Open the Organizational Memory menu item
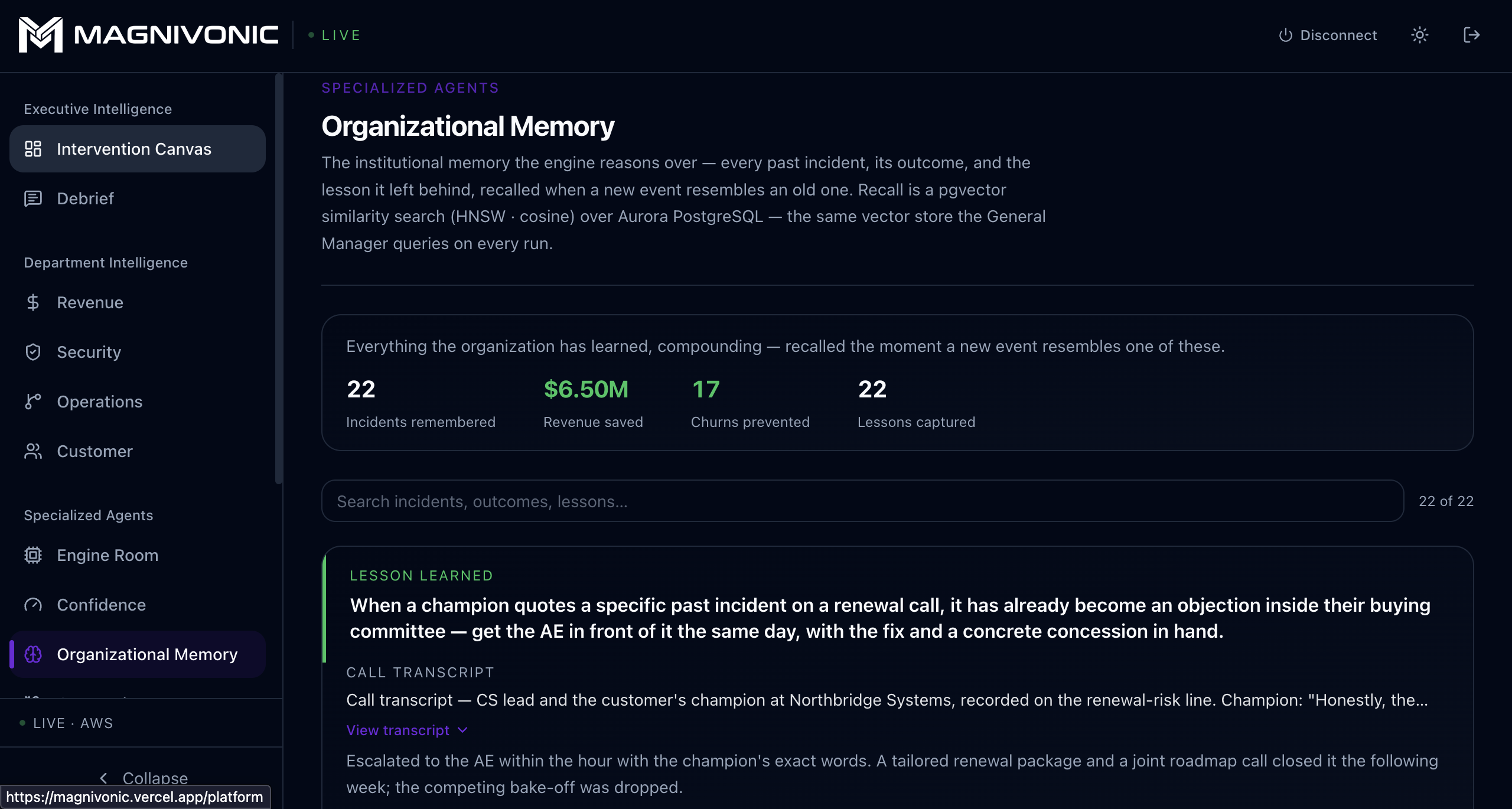The width and height of the screenshot is (1512, 809). (x=138, y=654)
